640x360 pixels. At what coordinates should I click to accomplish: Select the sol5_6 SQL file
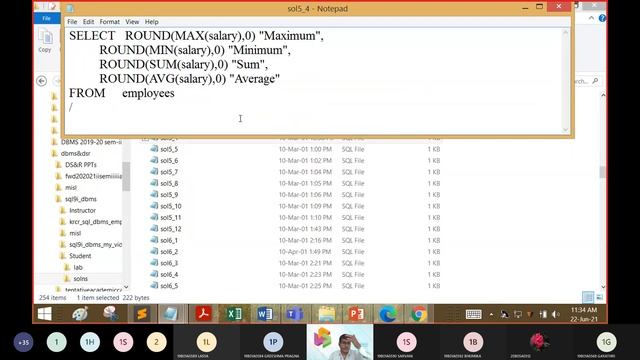[x=169, y=160]
